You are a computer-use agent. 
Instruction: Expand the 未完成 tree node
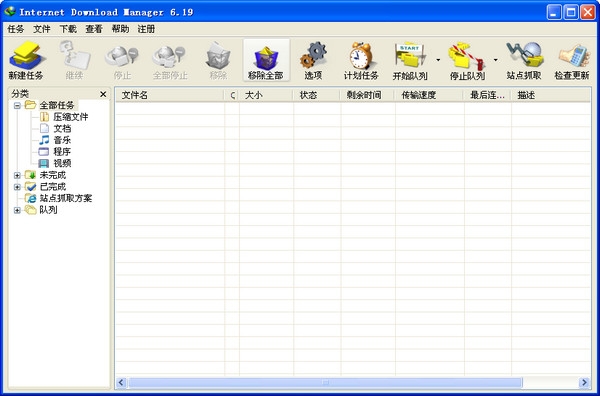click(17, 175)
